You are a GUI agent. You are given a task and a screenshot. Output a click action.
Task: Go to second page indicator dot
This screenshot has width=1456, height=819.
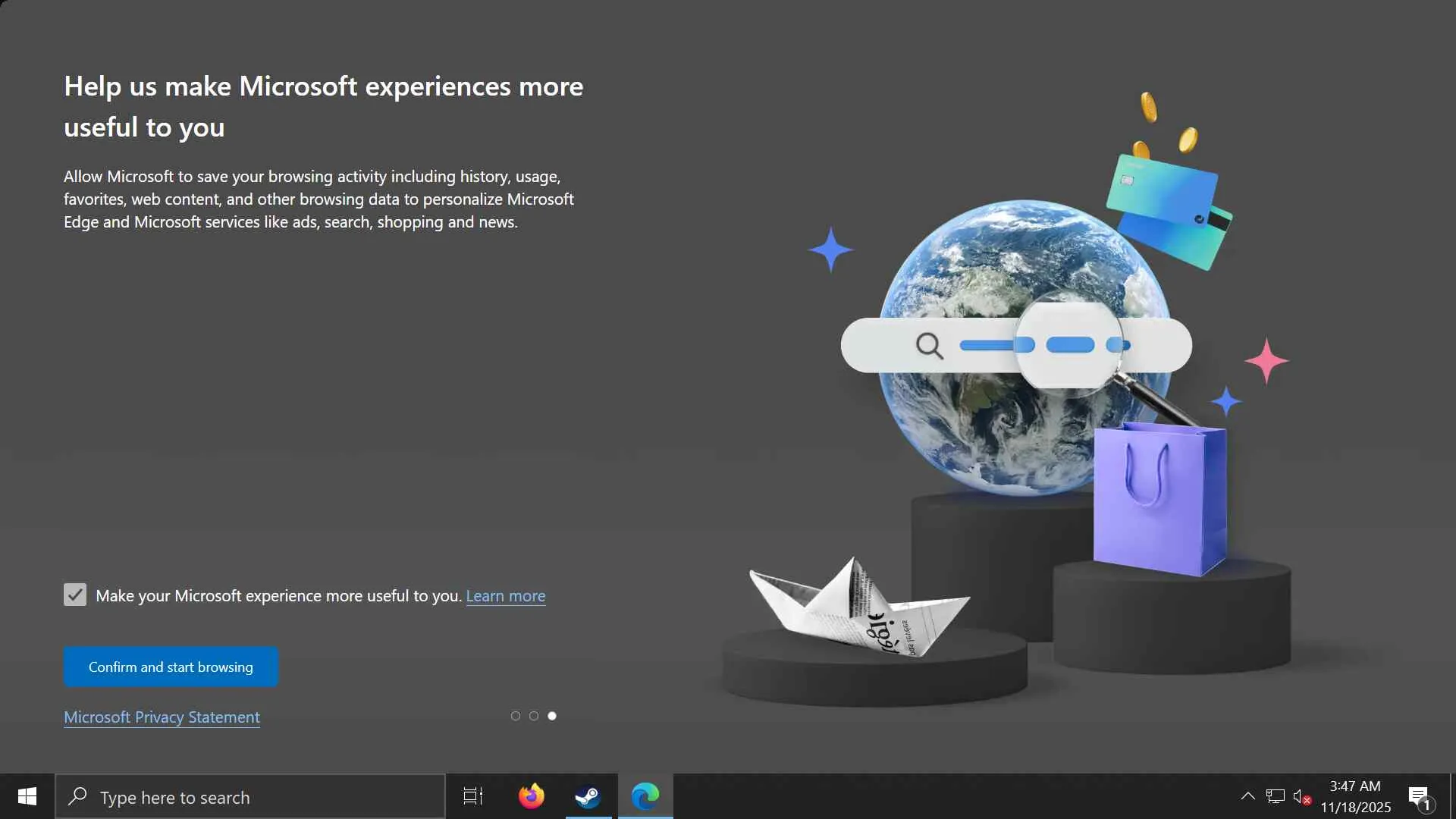[x=534, y=716]
